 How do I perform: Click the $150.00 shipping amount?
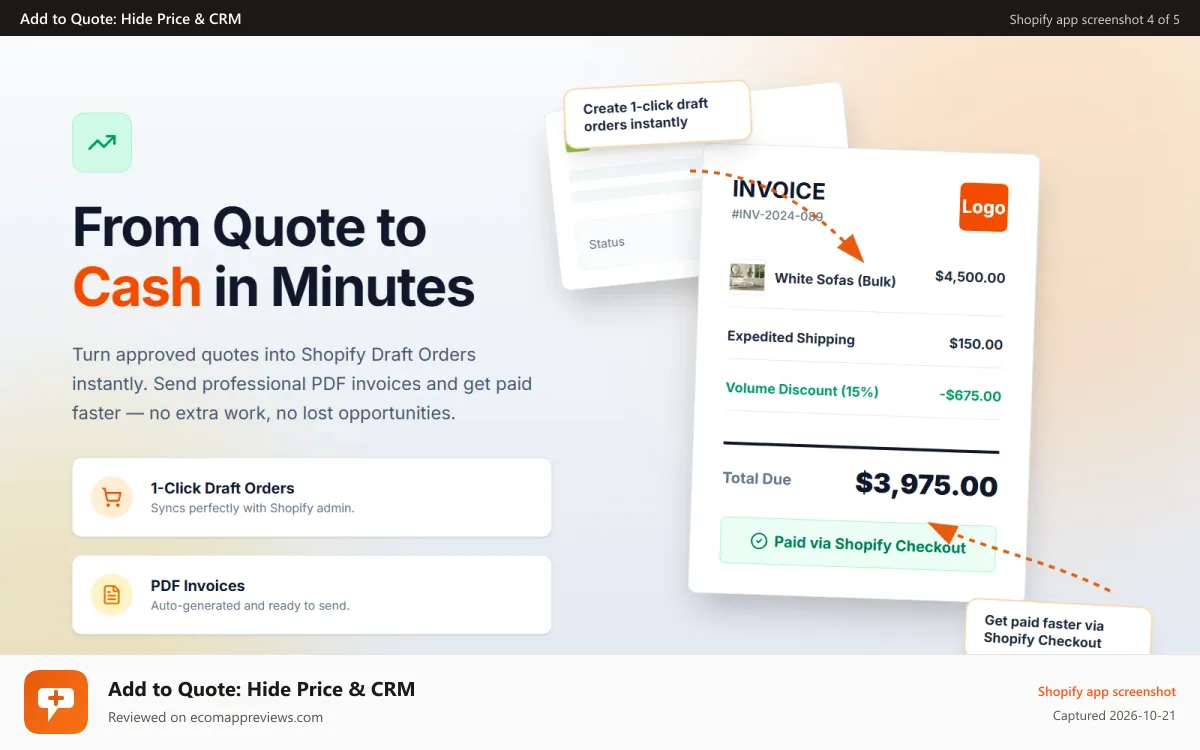pyautogui.click(x=976, y=344)
